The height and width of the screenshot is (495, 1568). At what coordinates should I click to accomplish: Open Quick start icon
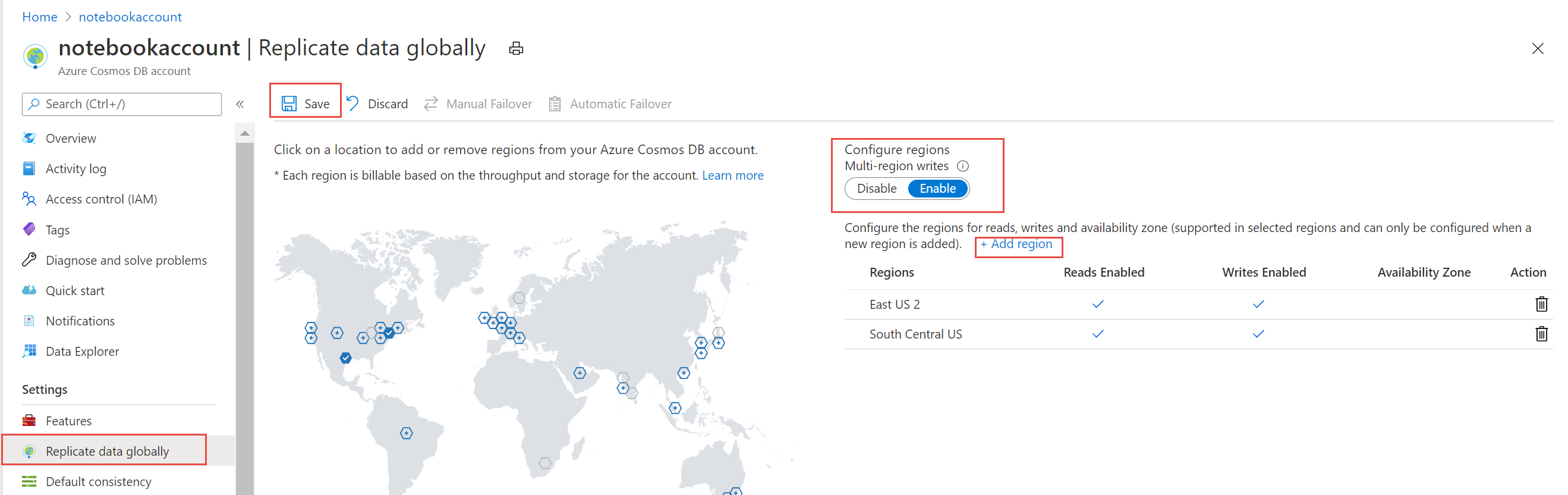click(x=29, y=291)
